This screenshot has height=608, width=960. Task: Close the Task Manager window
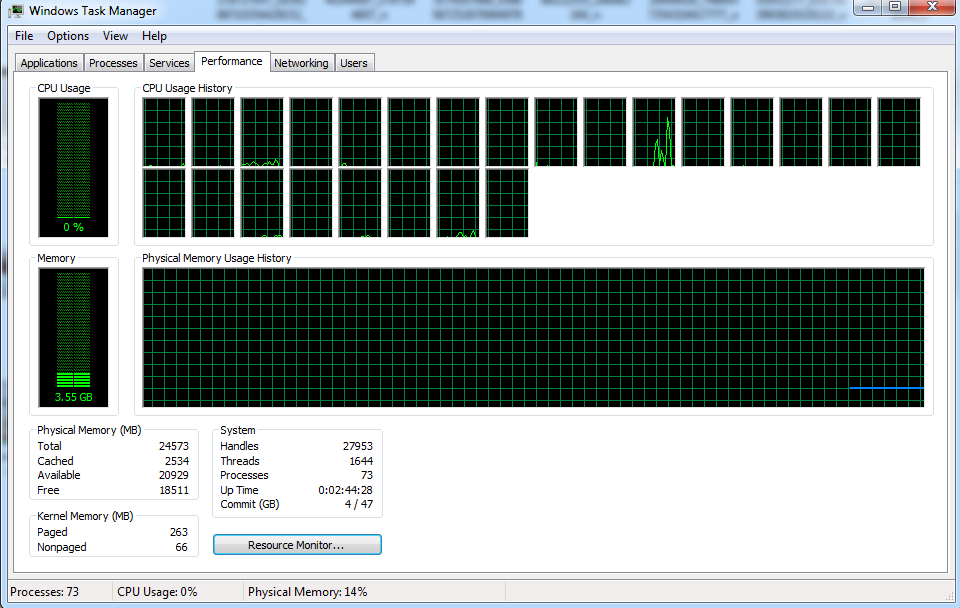(932, 7)
